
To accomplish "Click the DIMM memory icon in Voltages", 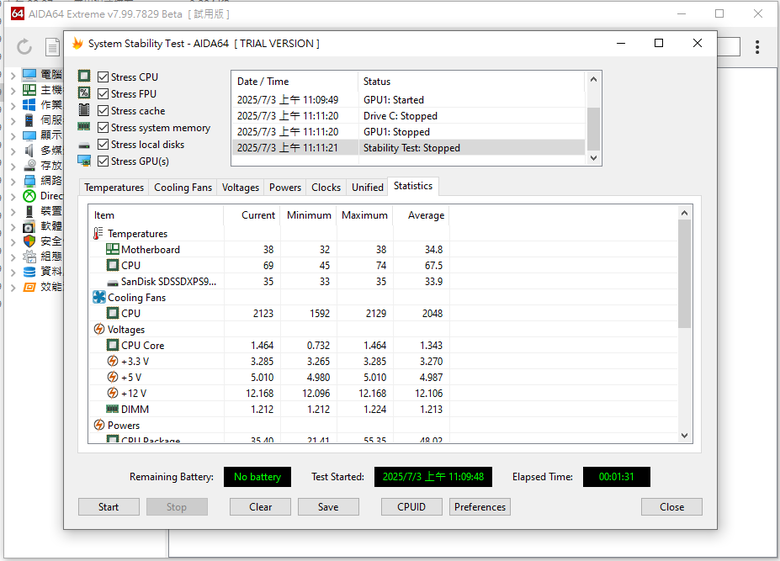I will pyautogui.click(x=112, y=409).
